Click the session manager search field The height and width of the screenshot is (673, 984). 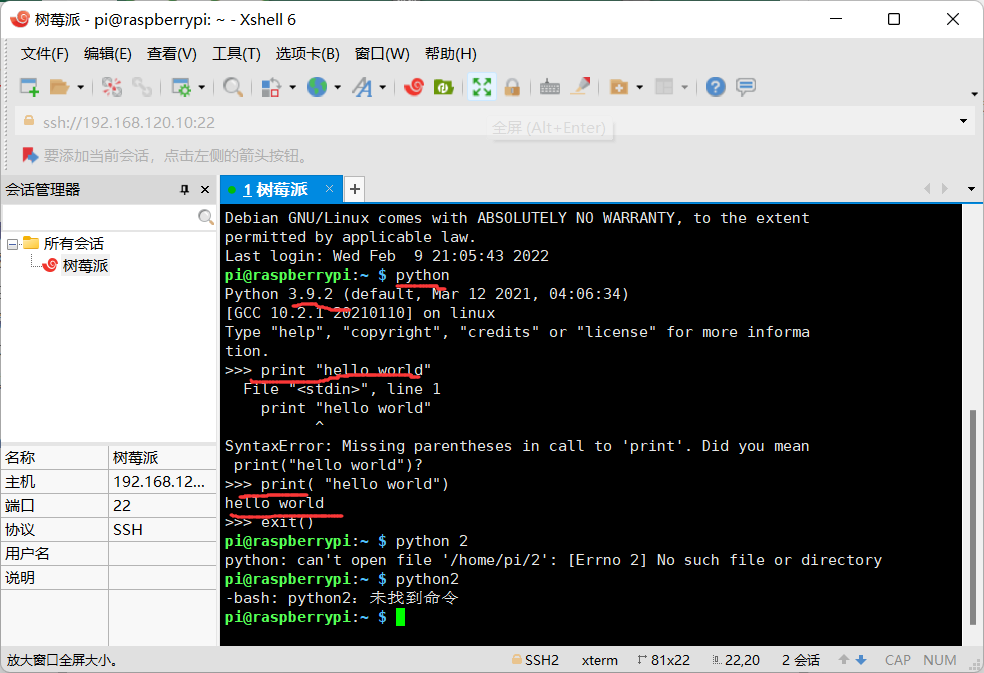point(100,217)
